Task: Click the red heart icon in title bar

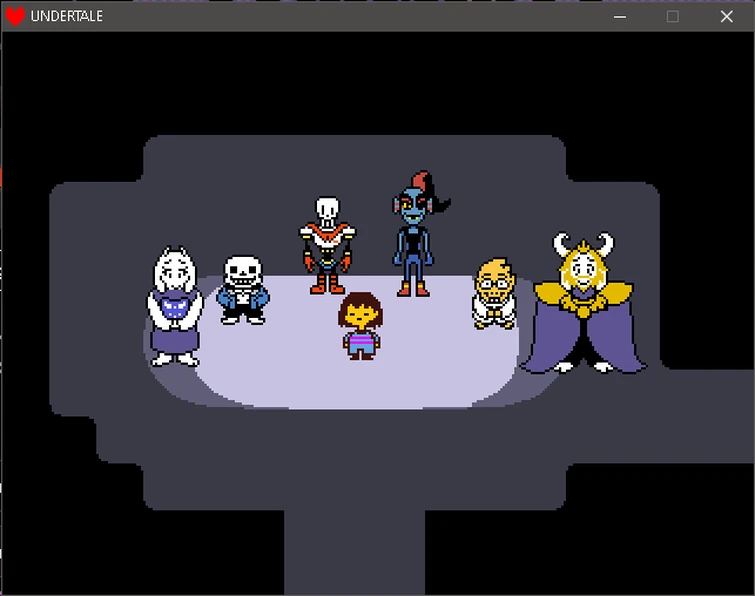Action: [x=15, y=16]
